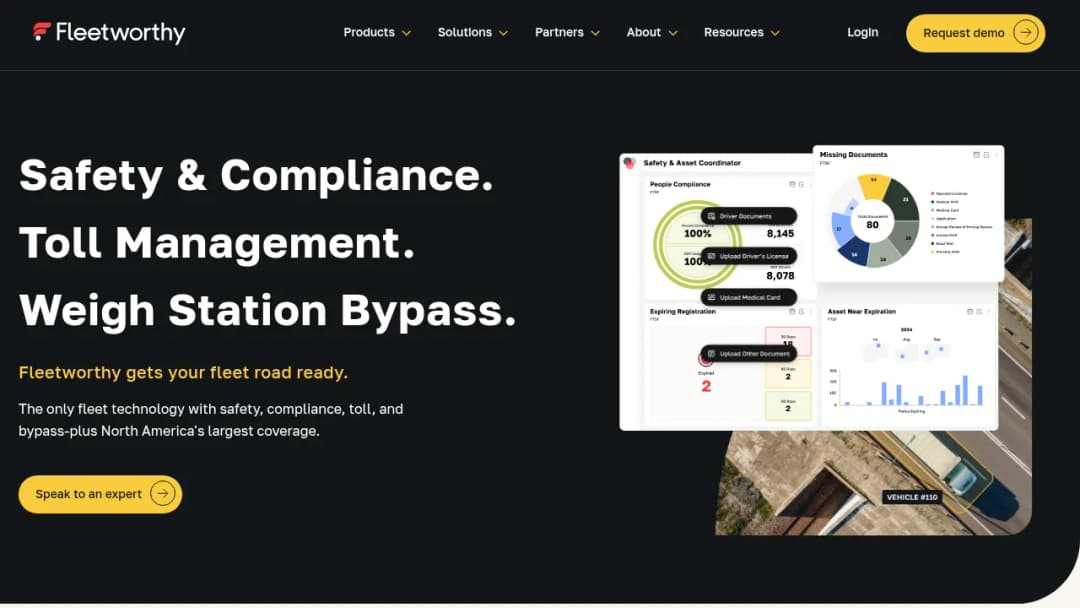Image resolution: width=1080 pixels, height=608 pixels.
Task: Click the avatar icon beside Safety & Asset Coordinator
Action: (x=629, y=163)
